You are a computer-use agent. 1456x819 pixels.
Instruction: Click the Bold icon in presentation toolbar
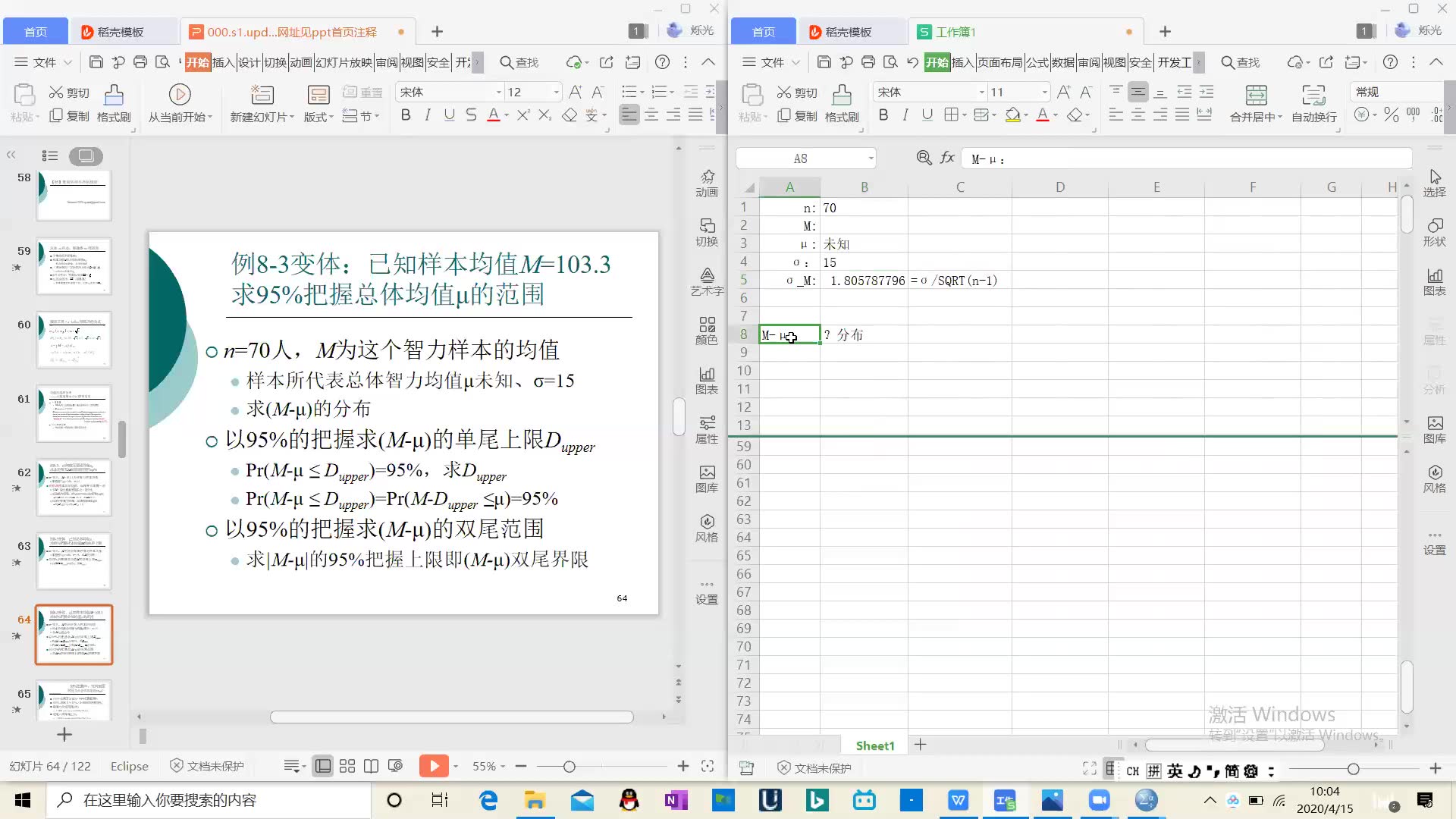click(x=406, y=115)
